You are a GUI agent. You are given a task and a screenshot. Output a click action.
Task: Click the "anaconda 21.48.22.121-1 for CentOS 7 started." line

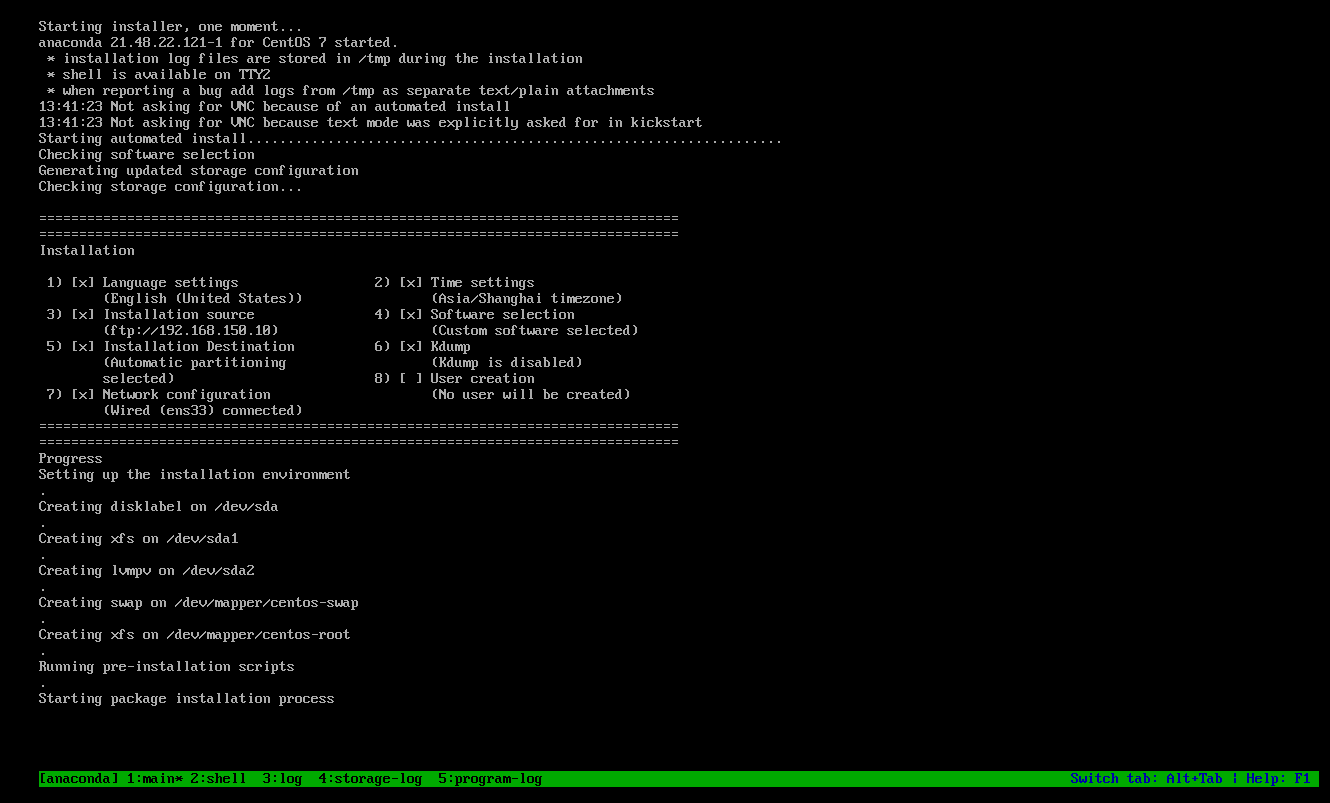pos(219,43)
